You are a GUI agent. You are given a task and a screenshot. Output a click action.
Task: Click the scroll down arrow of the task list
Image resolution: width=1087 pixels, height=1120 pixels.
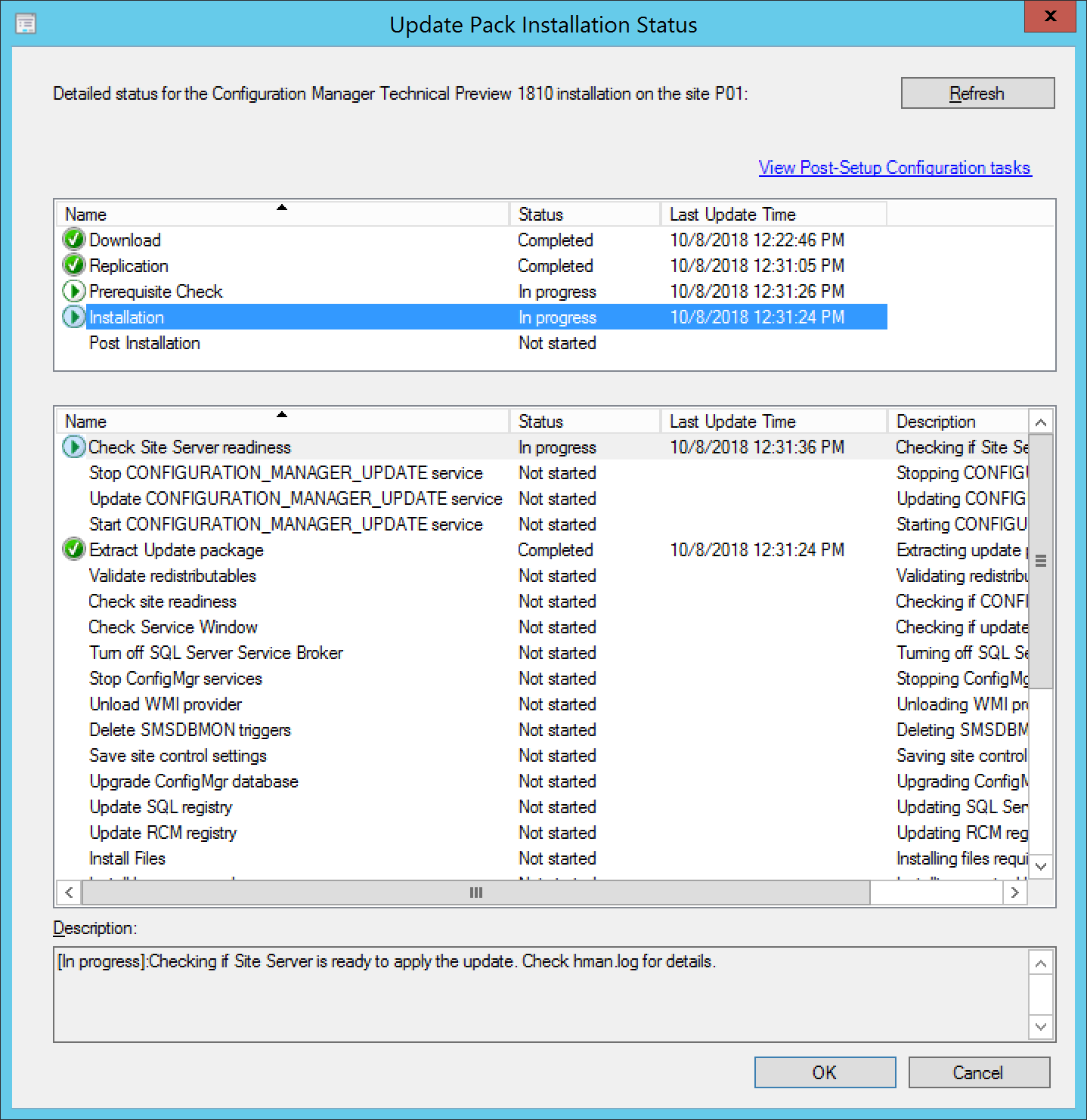pyautogui.click(x=1041, y=866)
